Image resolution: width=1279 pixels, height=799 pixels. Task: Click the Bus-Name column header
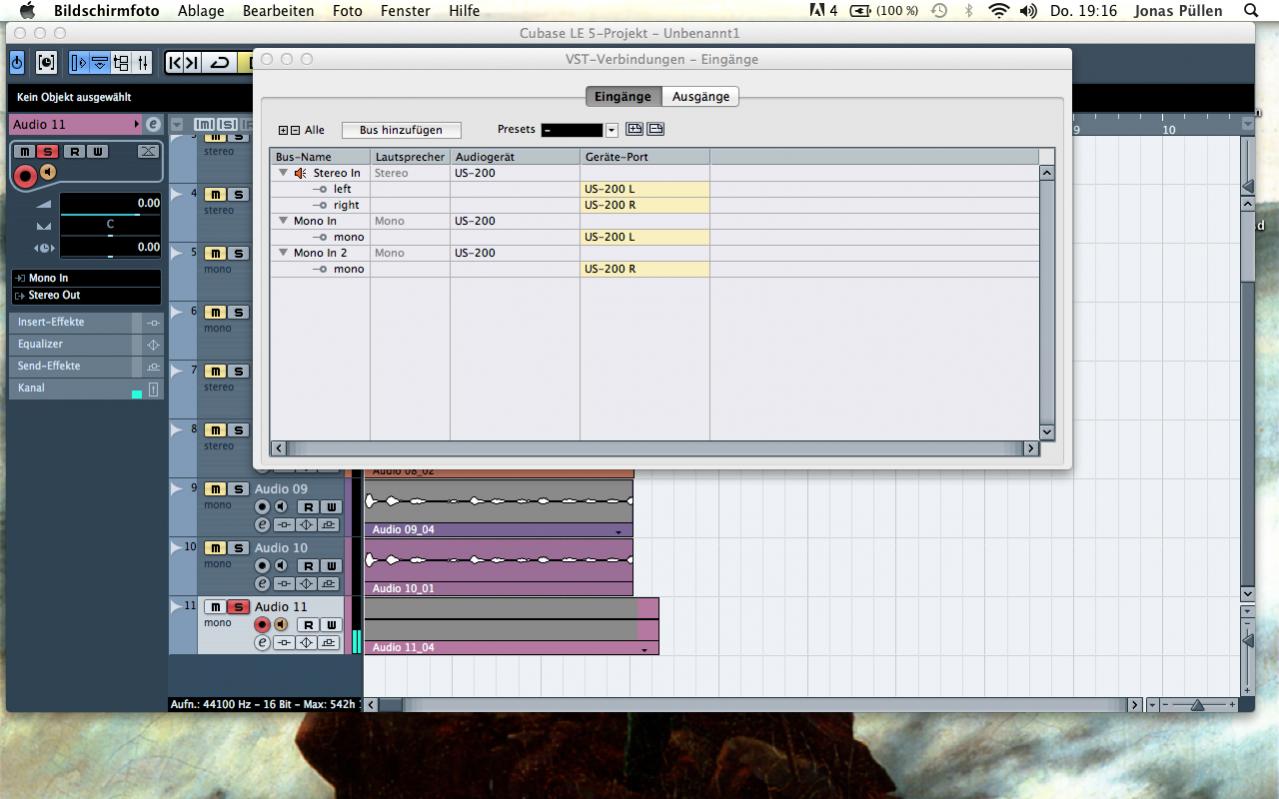pos(320,157)
